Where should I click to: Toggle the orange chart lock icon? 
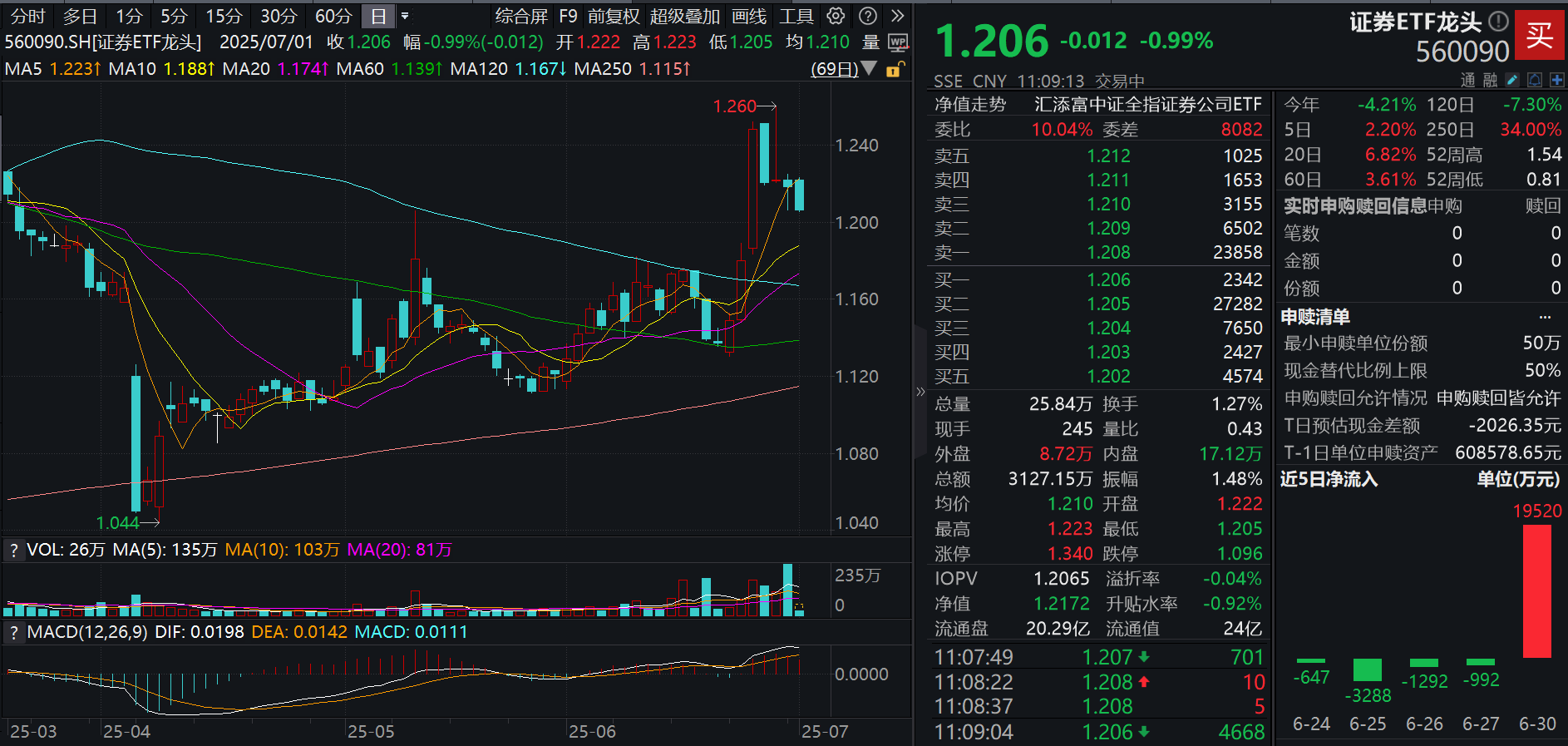895,69
